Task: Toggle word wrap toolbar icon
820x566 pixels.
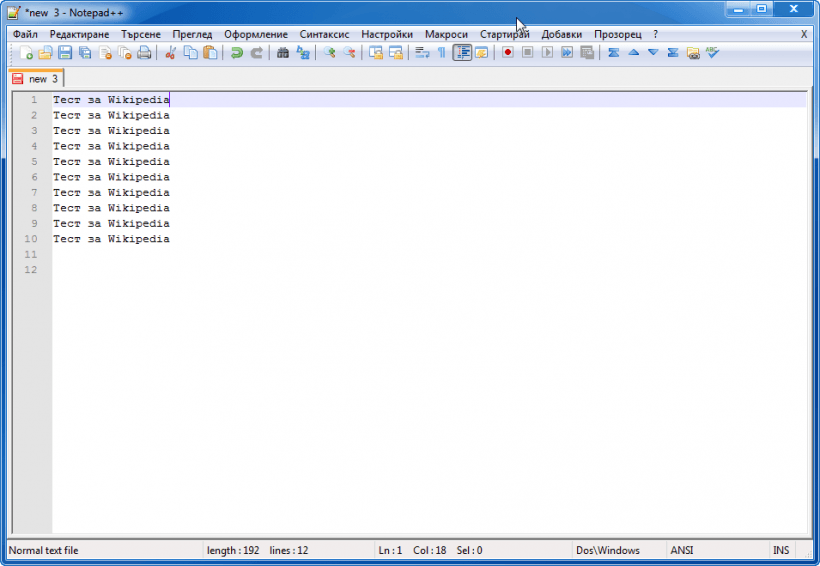Action: click(422, 52)
